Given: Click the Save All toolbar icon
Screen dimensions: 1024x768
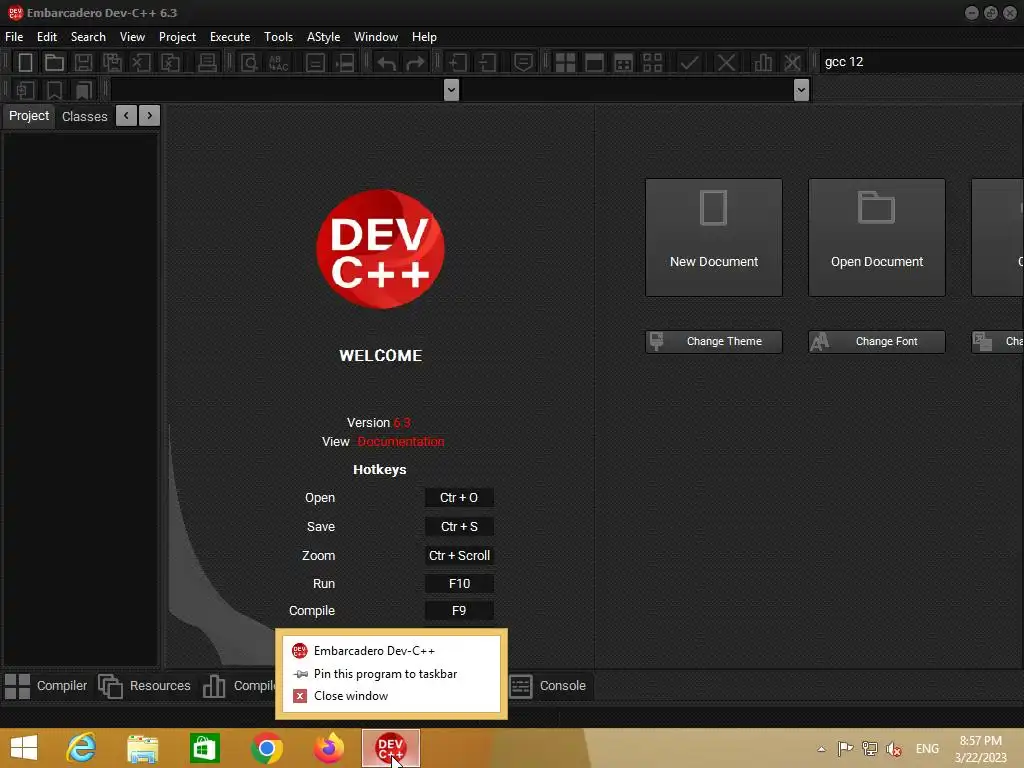Looking at the screenshot, I should click(112, 63).
